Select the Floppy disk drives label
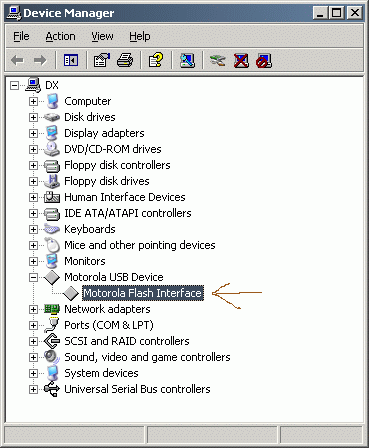This screenshot has width=369, height=448. pyautogui.click(x=107, y=181)
